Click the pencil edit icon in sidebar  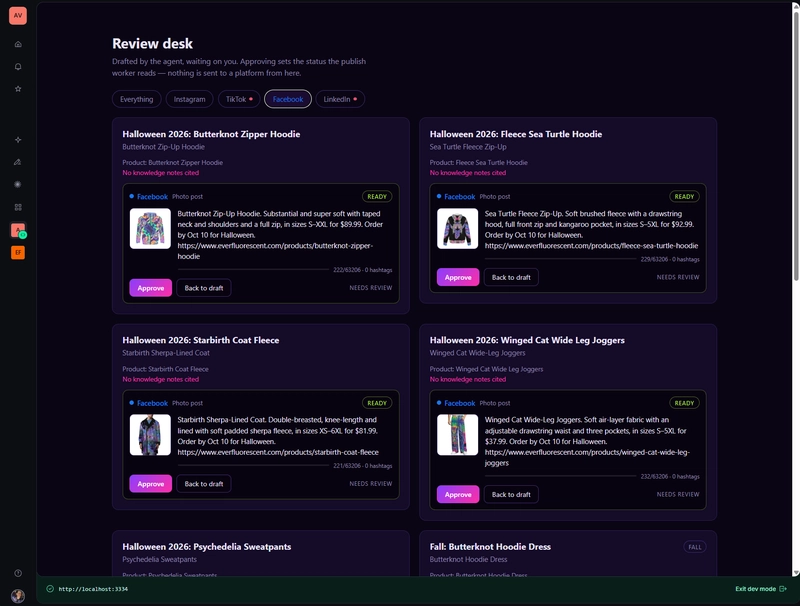18,162
